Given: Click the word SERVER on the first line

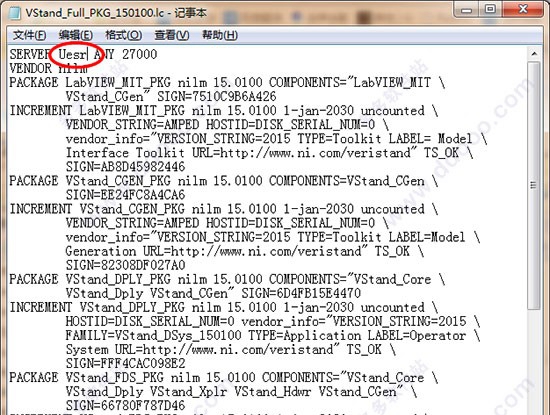Looking at the screenshot, I should pos(30,55).
